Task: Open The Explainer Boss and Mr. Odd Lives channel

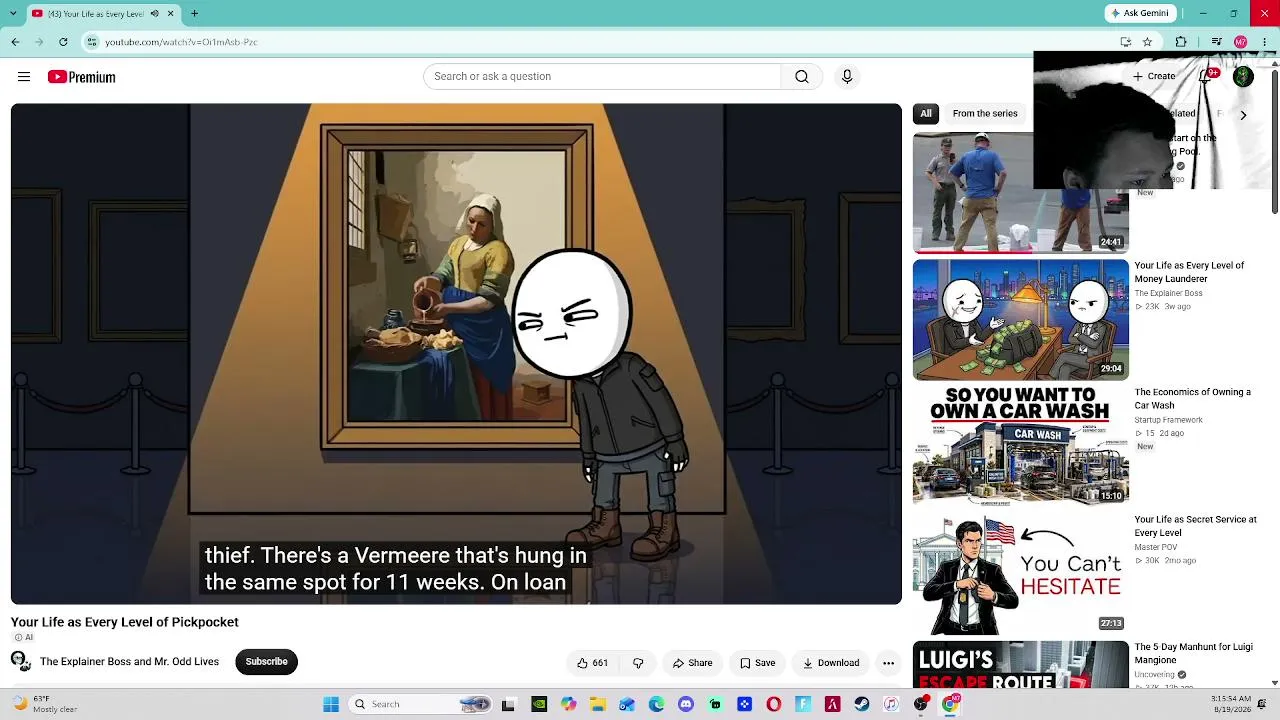Action: tap(129, 662)
